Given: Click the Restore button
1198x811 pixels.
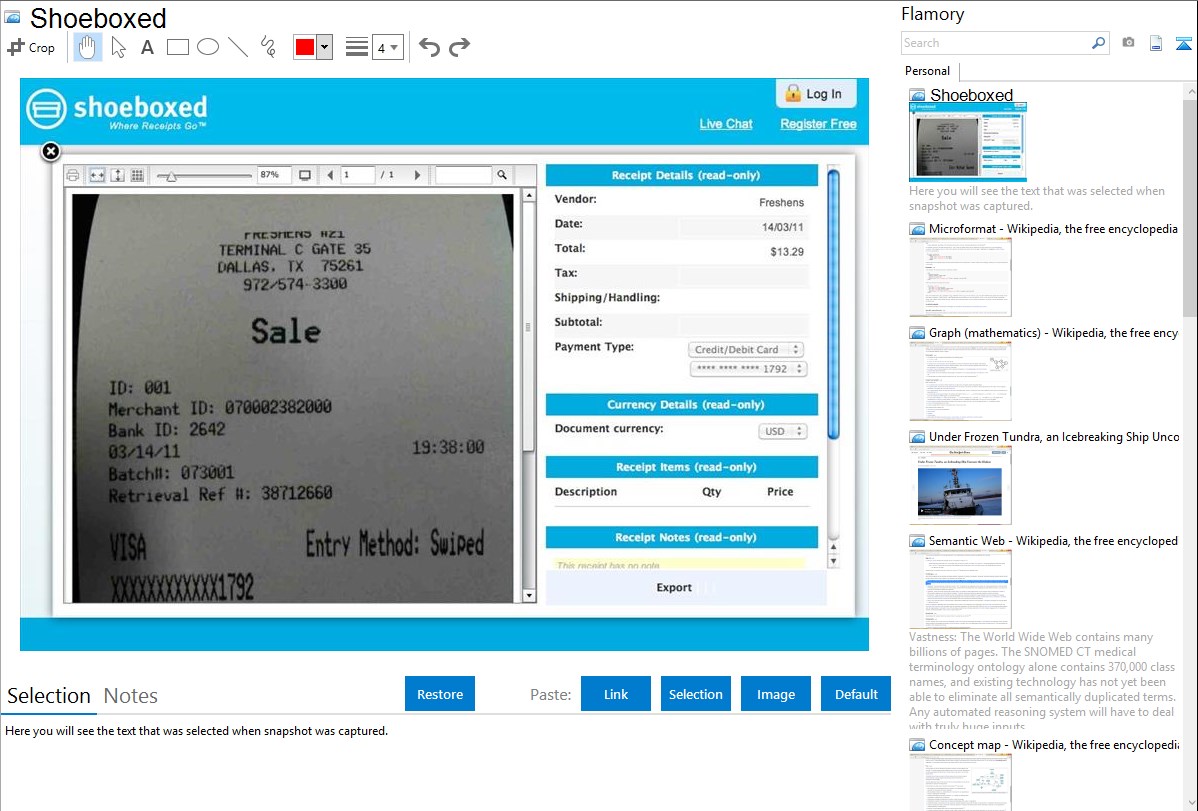Looking at the screenshot, I should tap(440, 693).
